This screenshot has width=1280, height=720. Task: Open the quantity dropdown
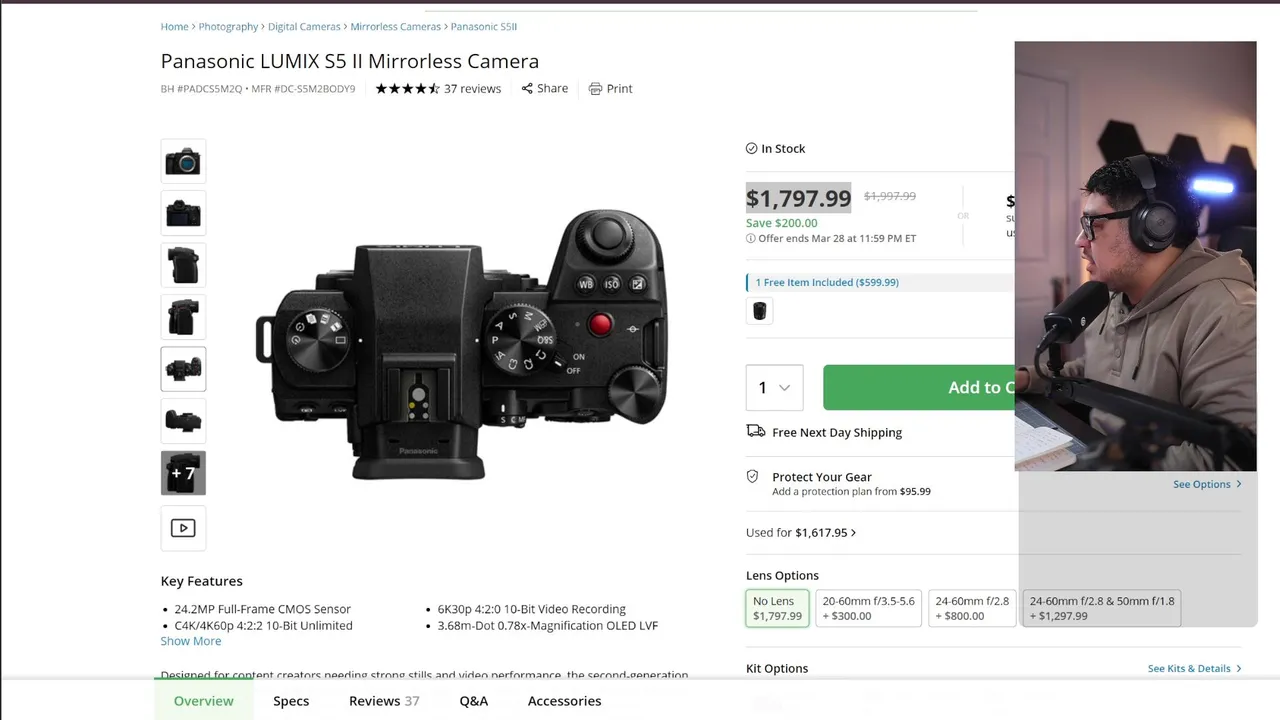pos(774,388)
